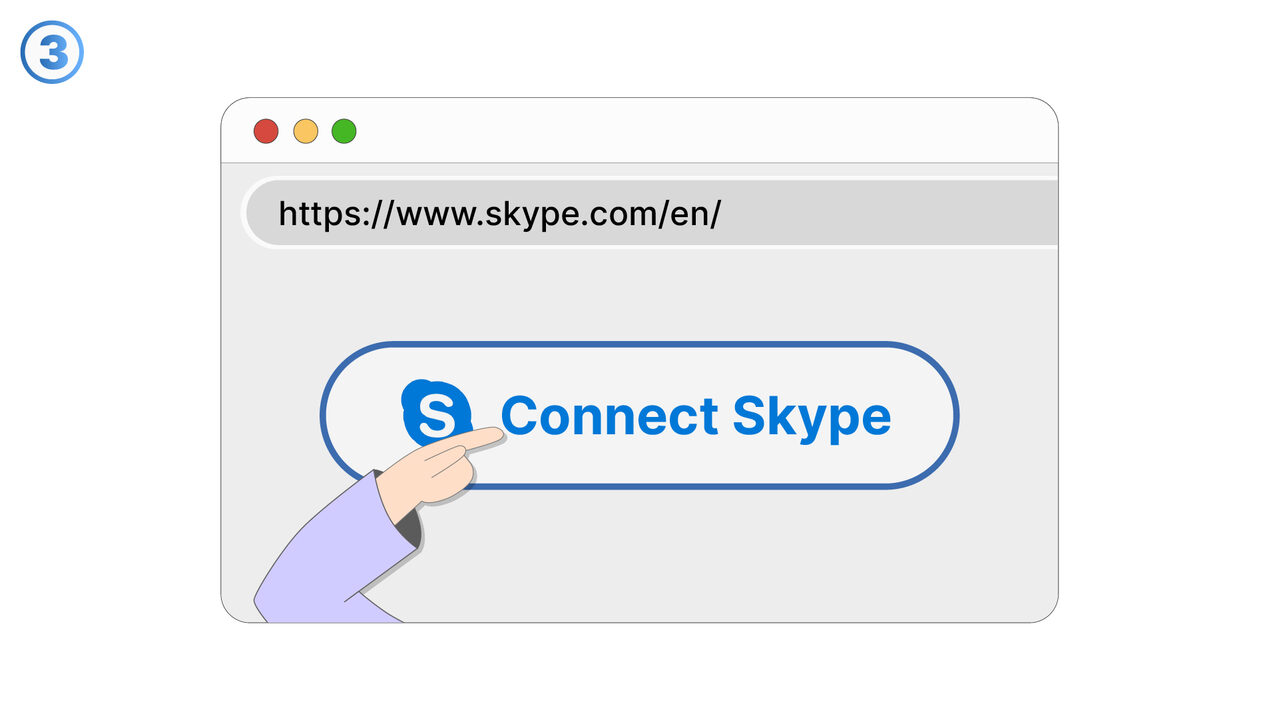1279x720 pixels.
Task: Click the word 'Connect' on the button
Action: click(610, 416)
